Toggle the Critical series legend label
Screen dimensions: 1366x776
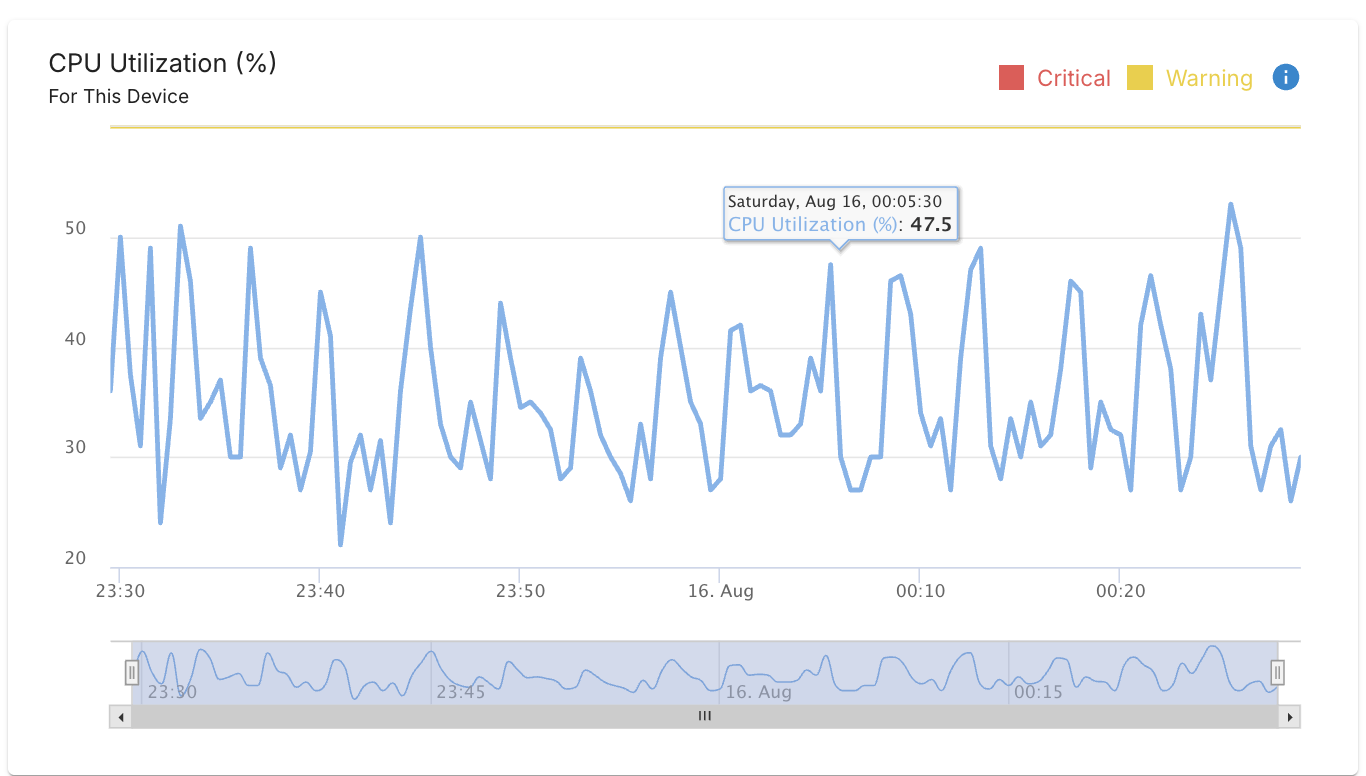pyautogui.click(x=1073, y=78)
